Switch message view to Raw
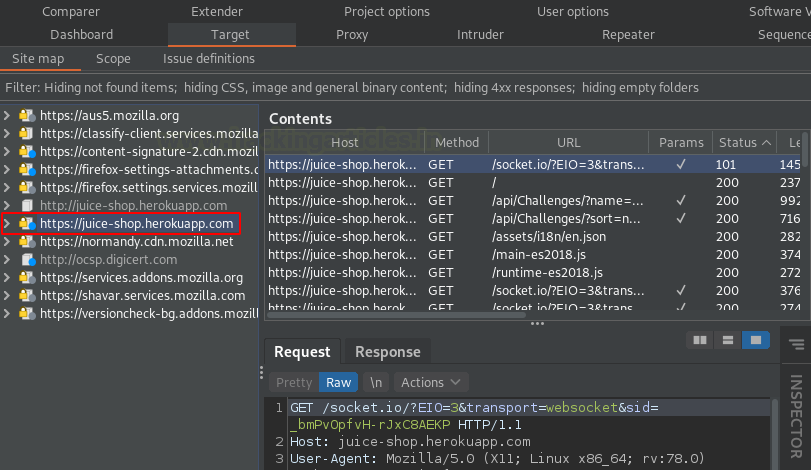This screenshot has height=470, width=811. pyautogui.click(x=339, y=382)
